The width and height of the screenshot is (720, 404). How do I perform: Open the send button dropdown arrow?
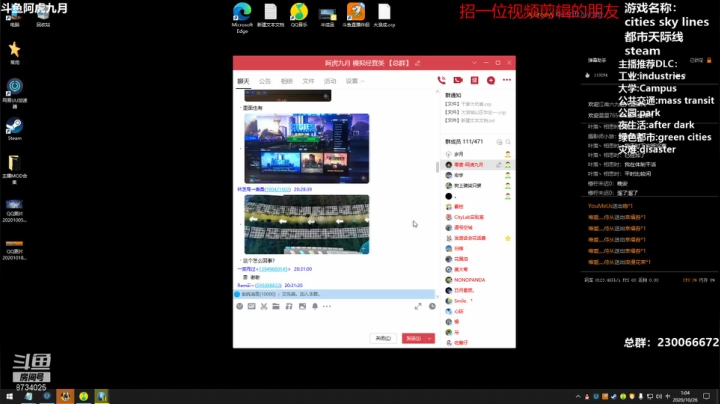[x=430, y=338]
